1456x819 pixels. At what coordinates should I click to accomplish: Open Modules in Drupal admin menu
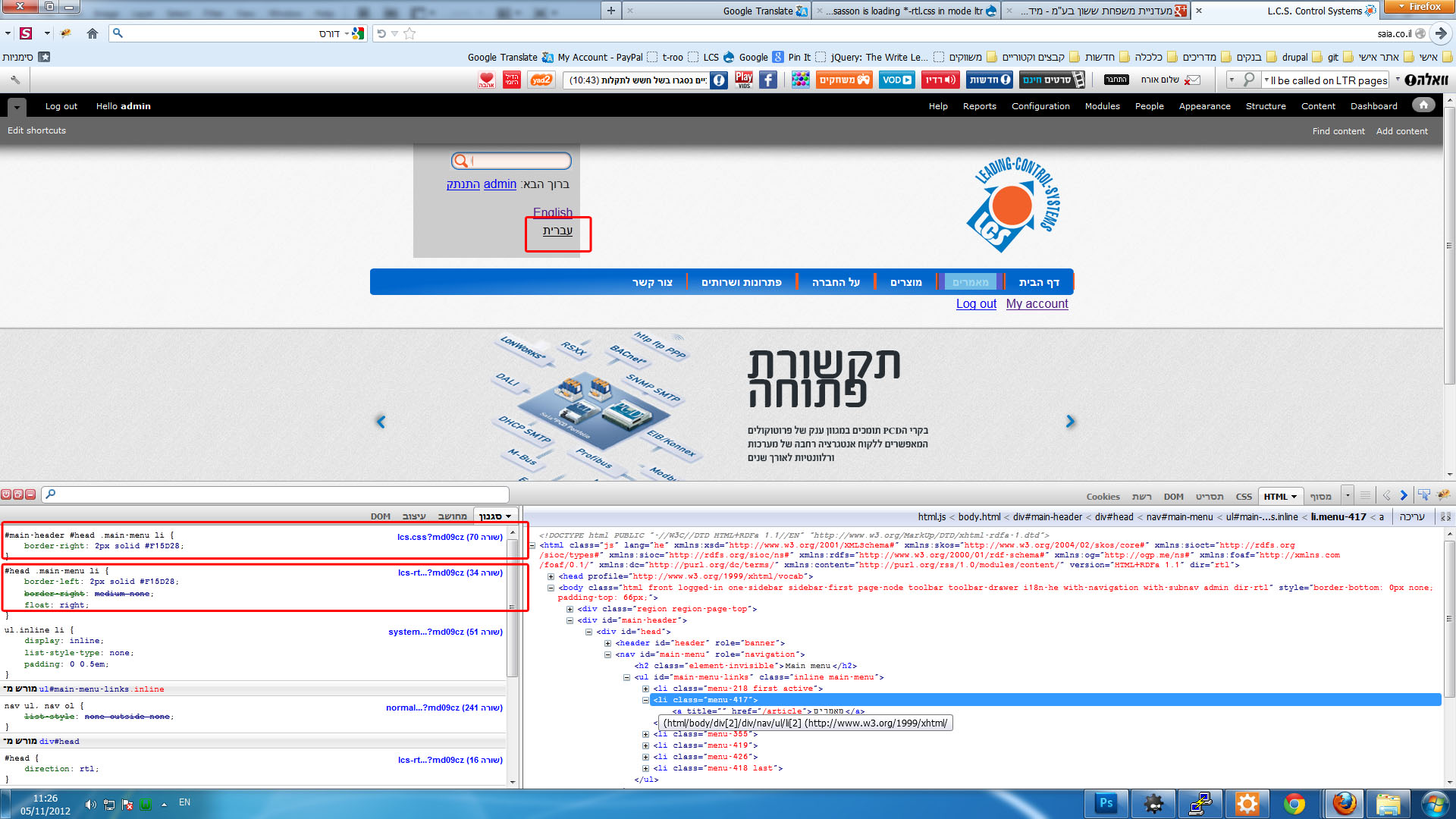[x=1102, y=106]
